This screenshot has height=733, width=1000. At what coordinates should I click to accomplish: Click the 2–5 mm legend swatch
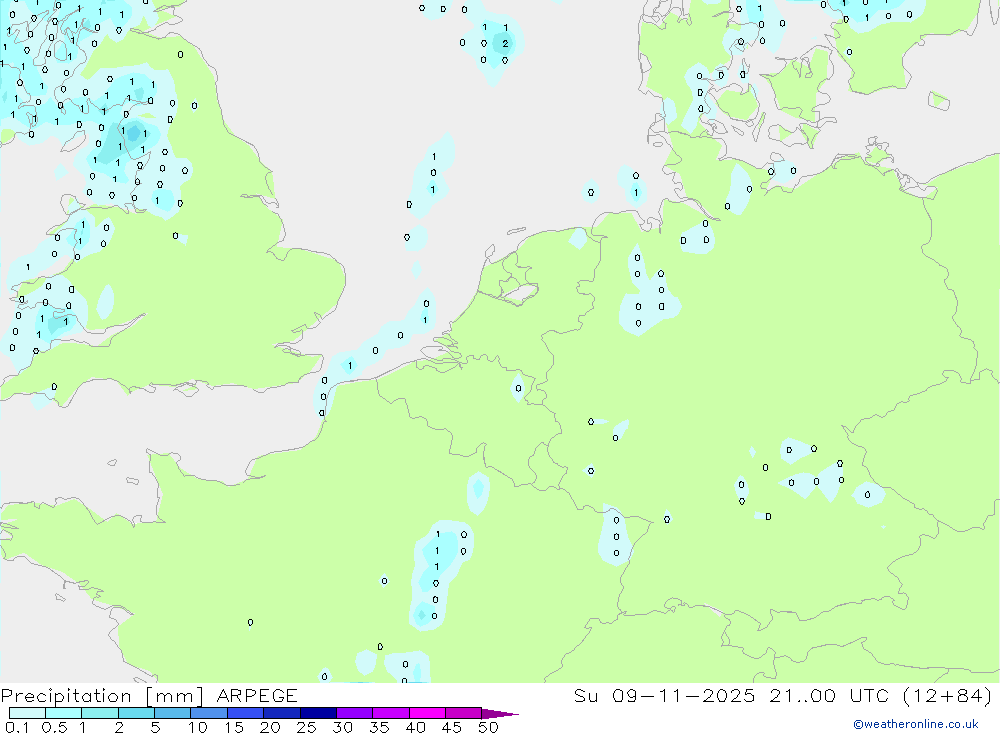pos(136,713)
